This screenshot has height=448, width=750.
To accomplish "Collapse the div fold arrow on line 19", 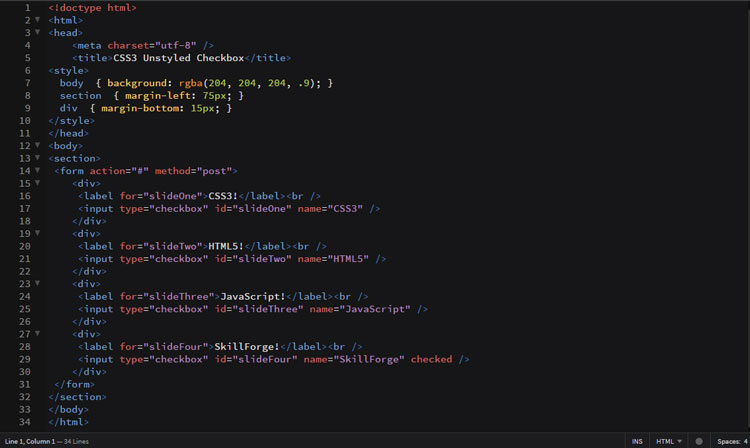I will 37,233.
